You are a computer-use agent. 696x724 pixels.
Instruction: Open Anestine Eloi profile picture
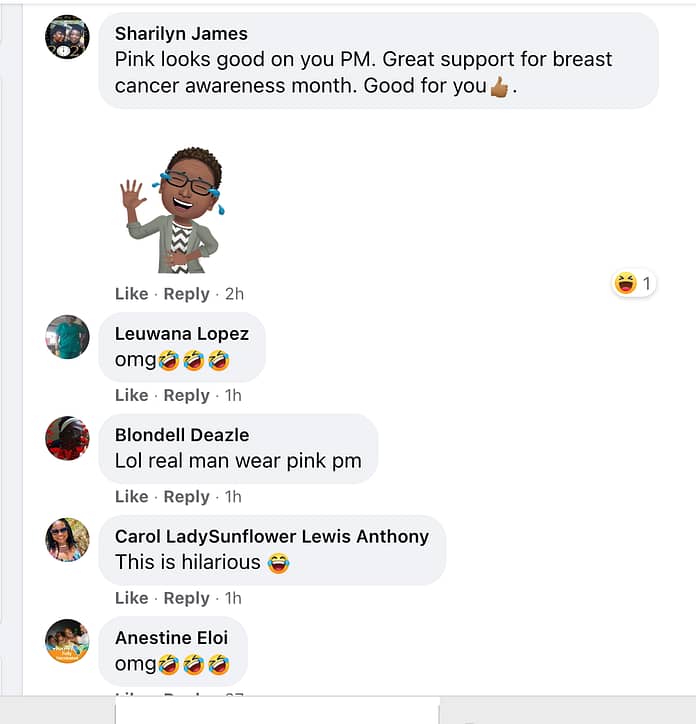point(67,641)
